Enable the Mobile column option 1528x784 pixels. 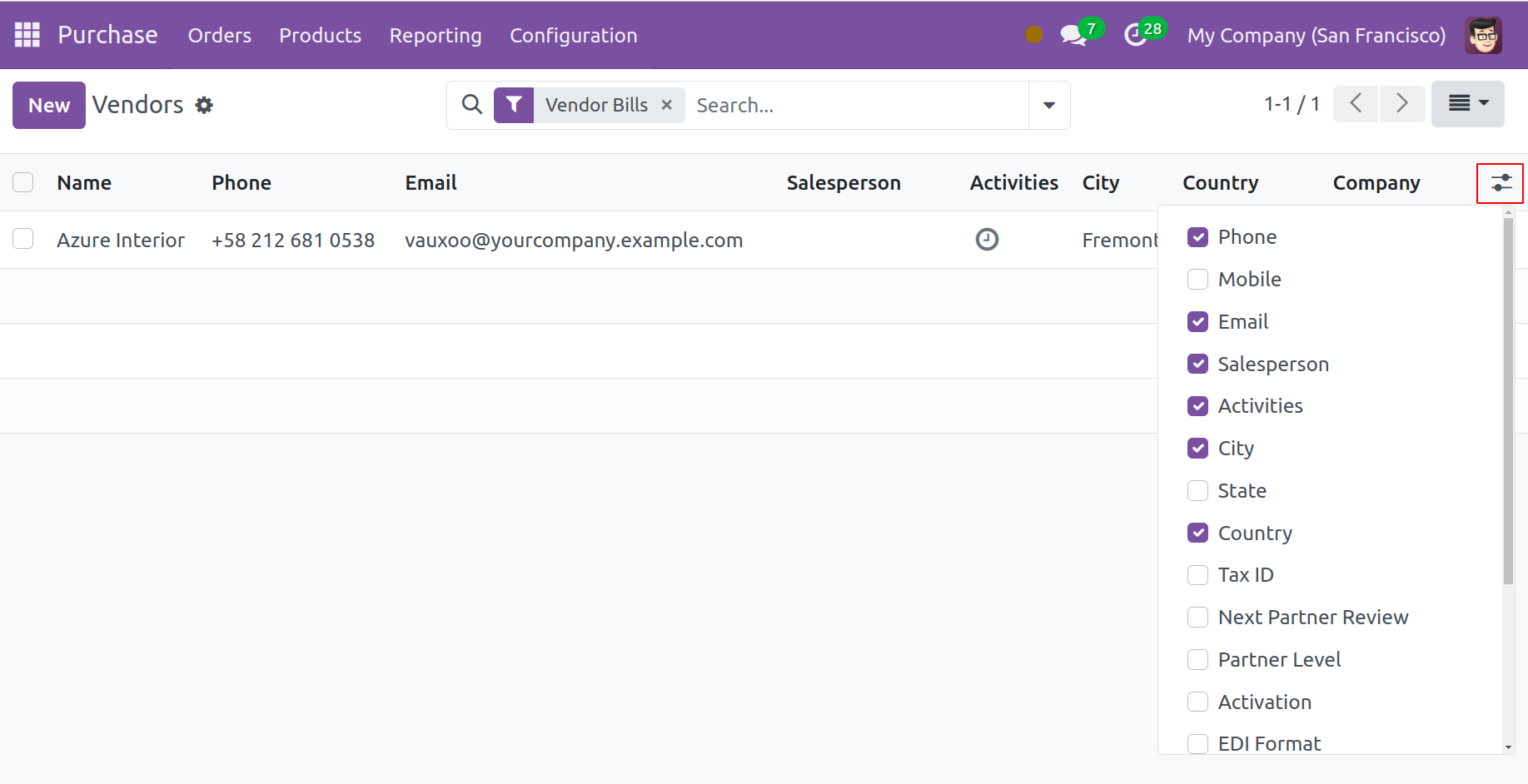pyautogui.click(x=1197, y=279)
